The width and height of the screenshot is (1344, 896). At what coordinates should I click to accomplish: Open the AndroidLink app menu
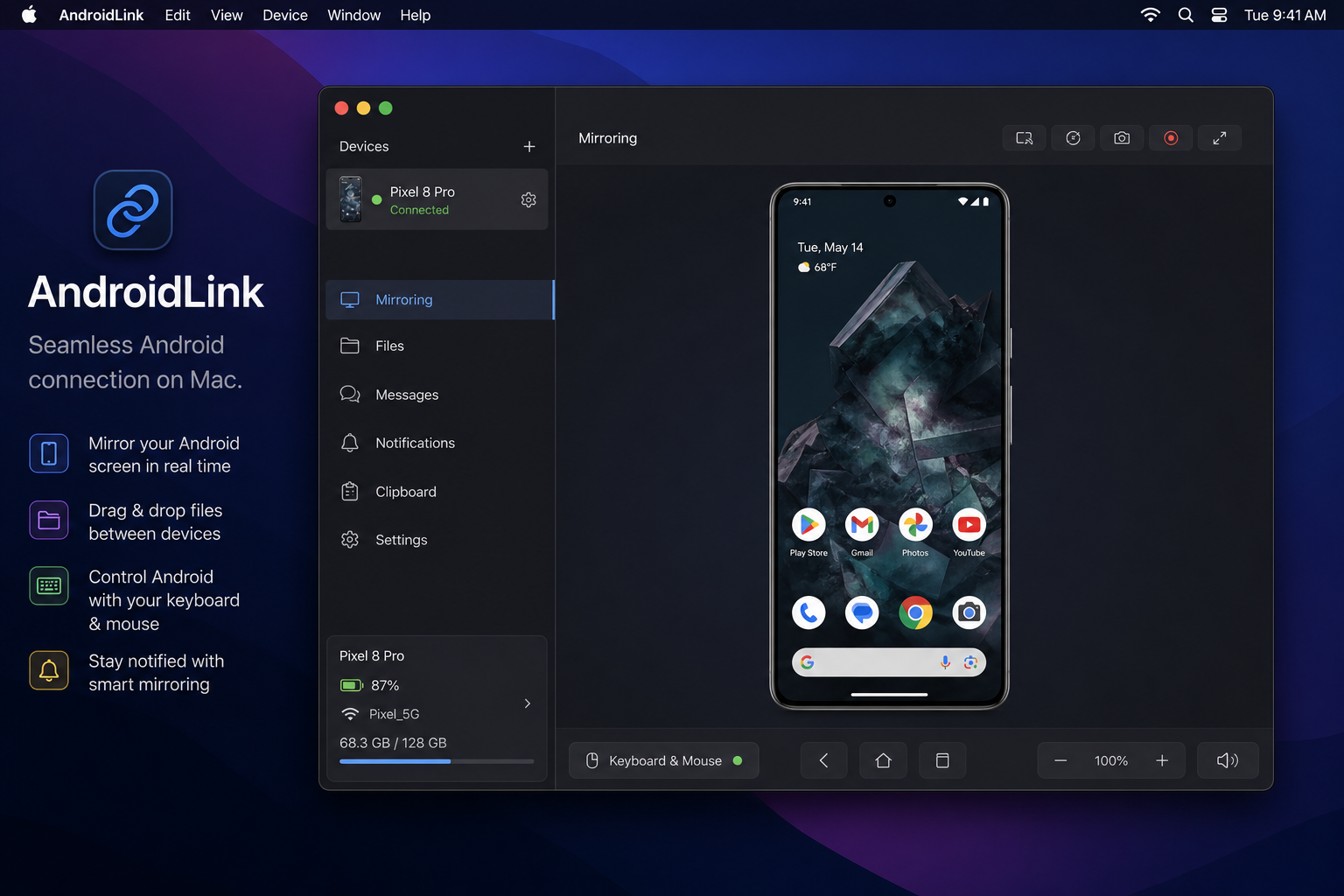coord(101,15)
